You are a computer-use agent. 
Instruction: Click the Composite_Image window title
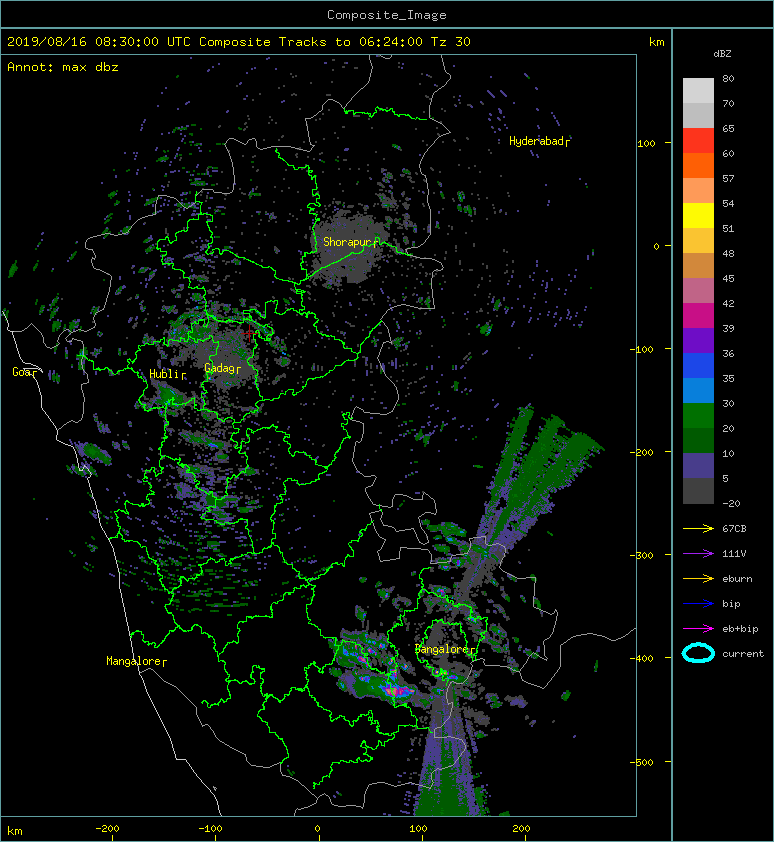point(387,15)
